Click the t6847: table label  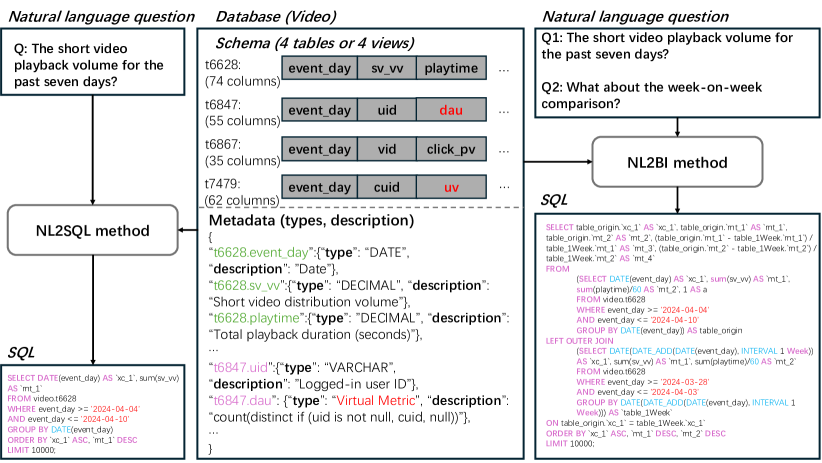pos(223,104)
